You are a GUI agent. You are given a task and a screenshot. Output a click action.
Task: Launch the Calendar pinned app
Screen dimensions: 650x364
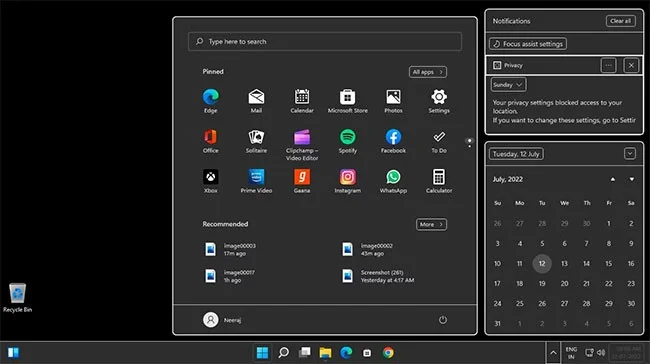point(302,101)
